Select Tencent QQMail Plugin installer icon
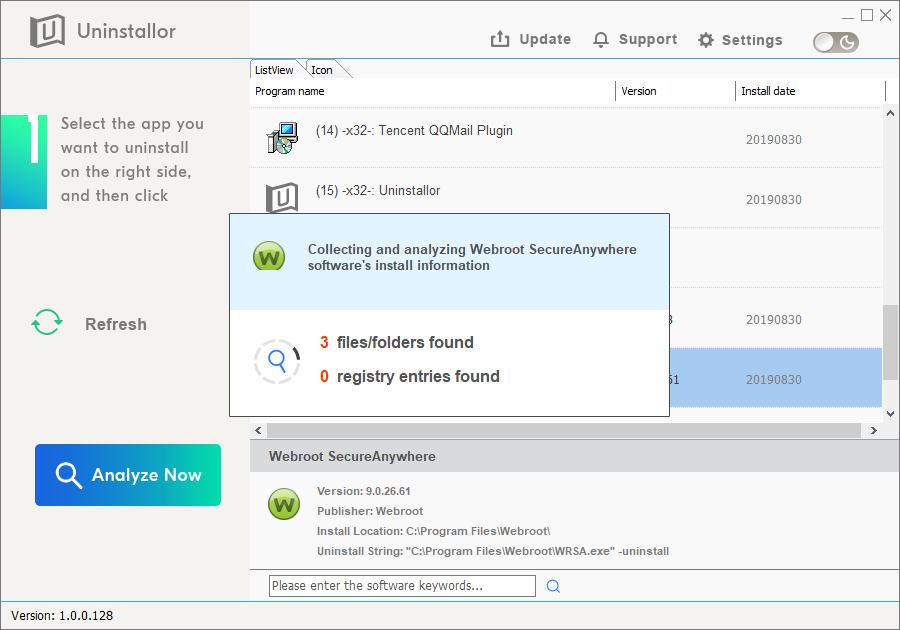This screenshot has height=630, width=900. click(282, 138)
